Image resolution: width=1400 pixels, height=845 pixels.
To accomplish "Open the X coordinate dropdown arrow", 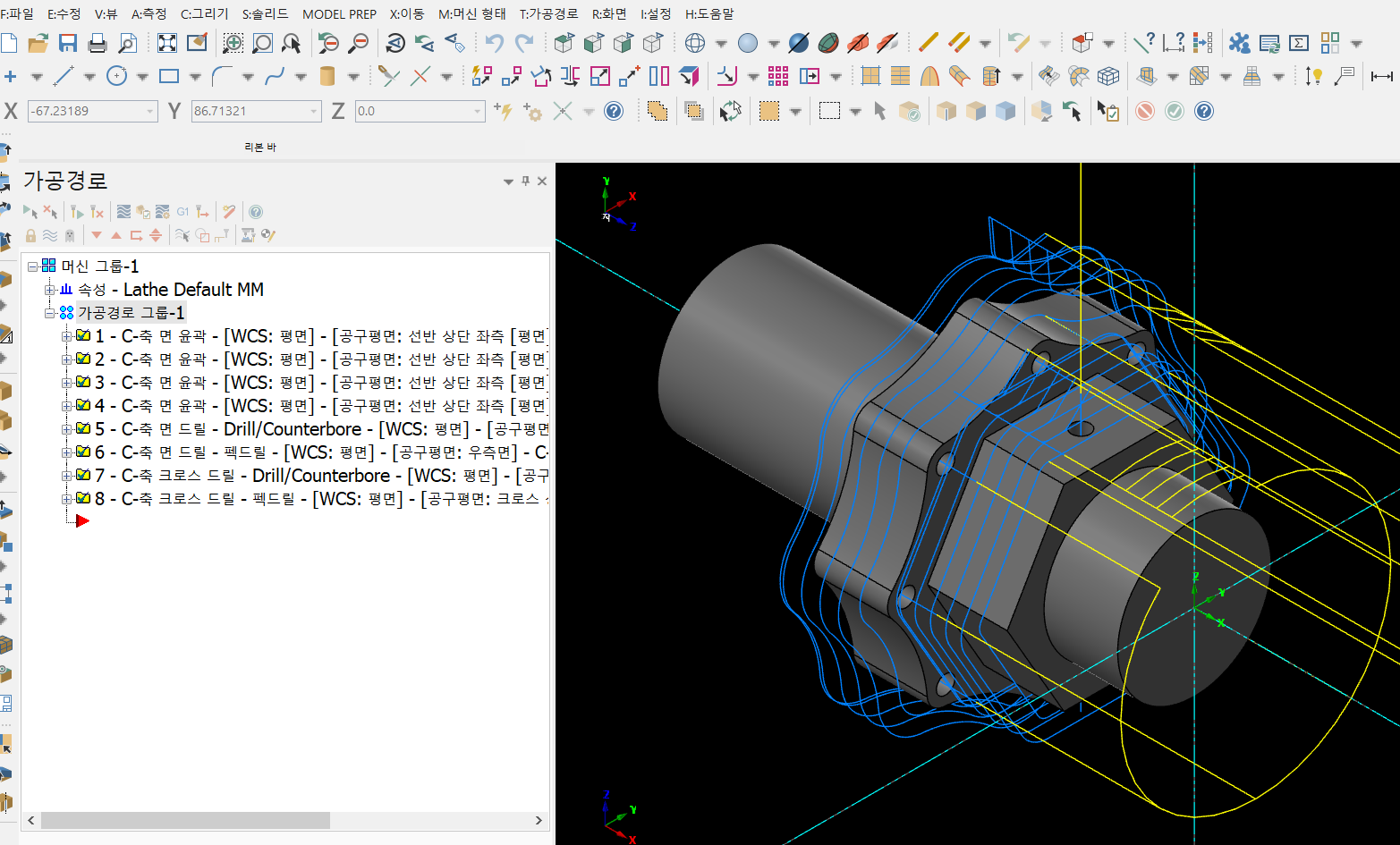I will (149, 111).
